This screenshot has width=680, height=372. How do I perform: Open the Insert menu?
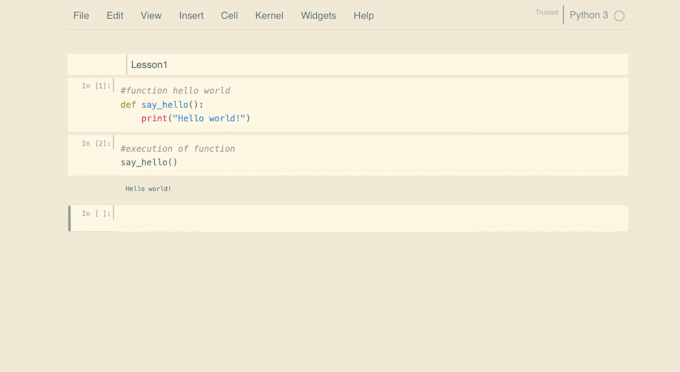[x=191, y=16]
